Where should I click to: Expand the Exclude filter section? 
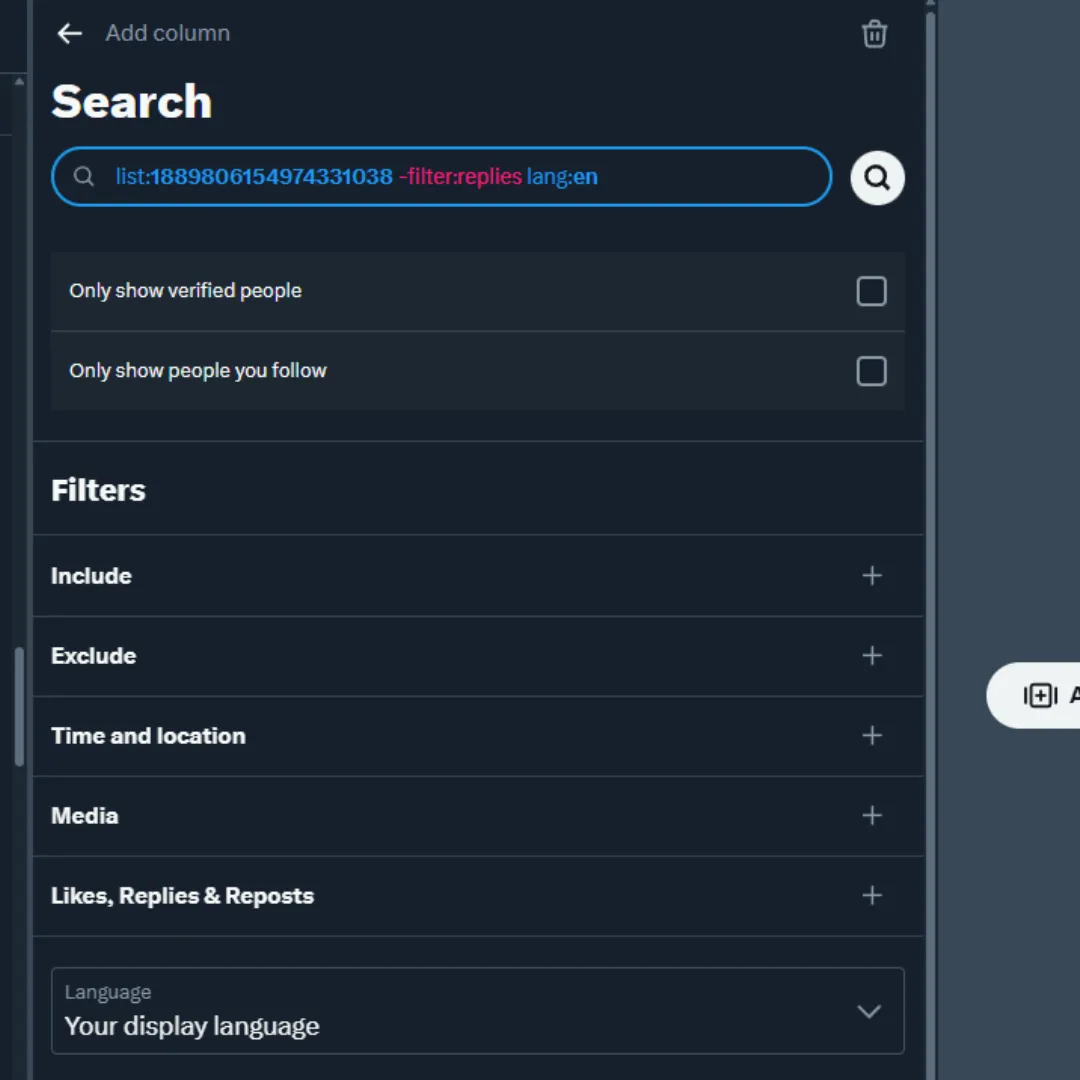pyautogui.click(x=871, y=656)
